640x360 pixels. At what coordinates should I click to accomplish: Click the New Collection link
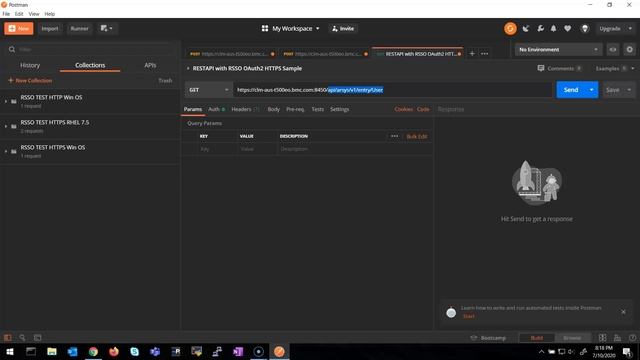30,80
